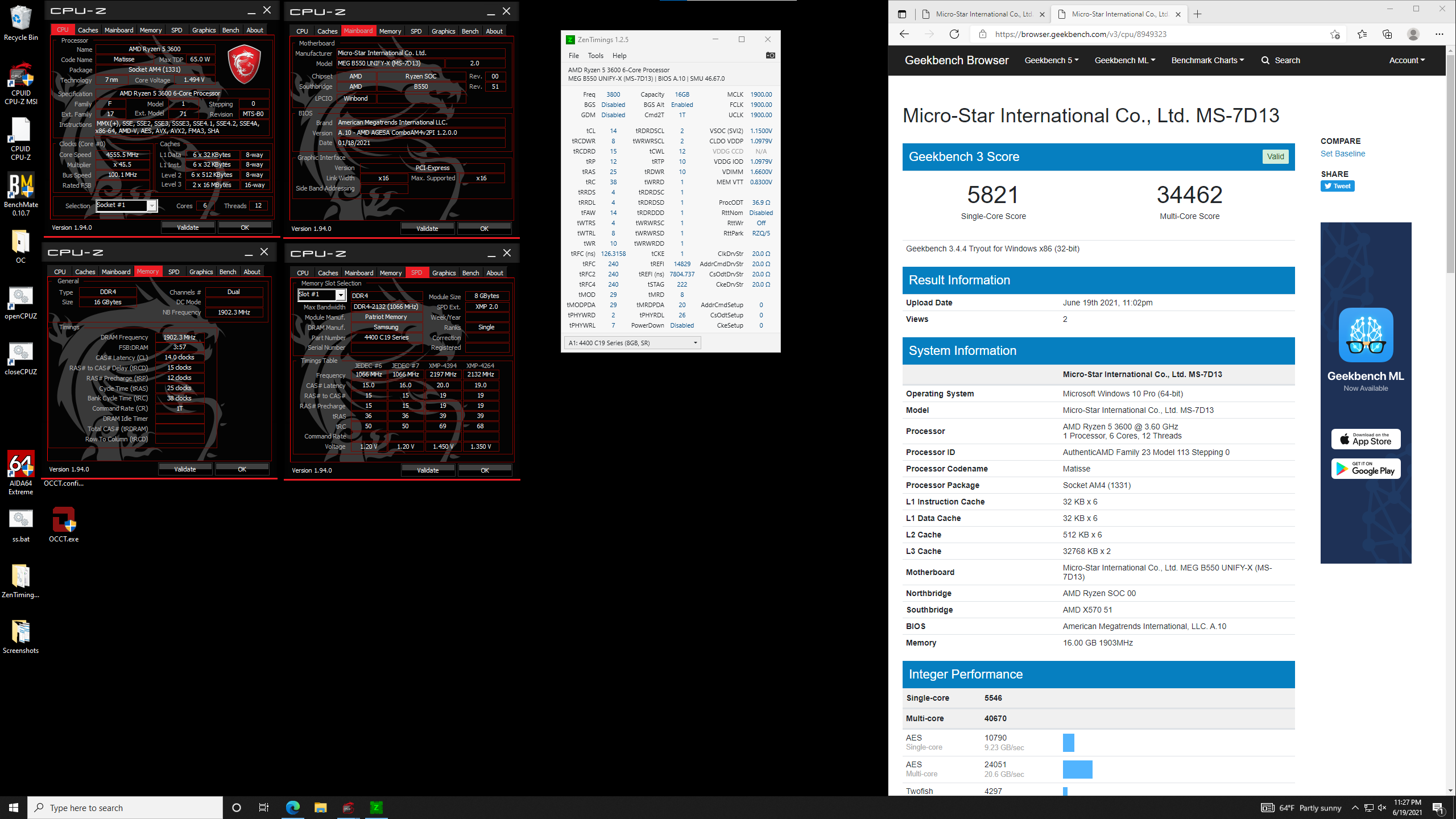This screenshot has height=819, width=1456.
Task: Open About tab in SPD window
Action: tap(494, 273)
